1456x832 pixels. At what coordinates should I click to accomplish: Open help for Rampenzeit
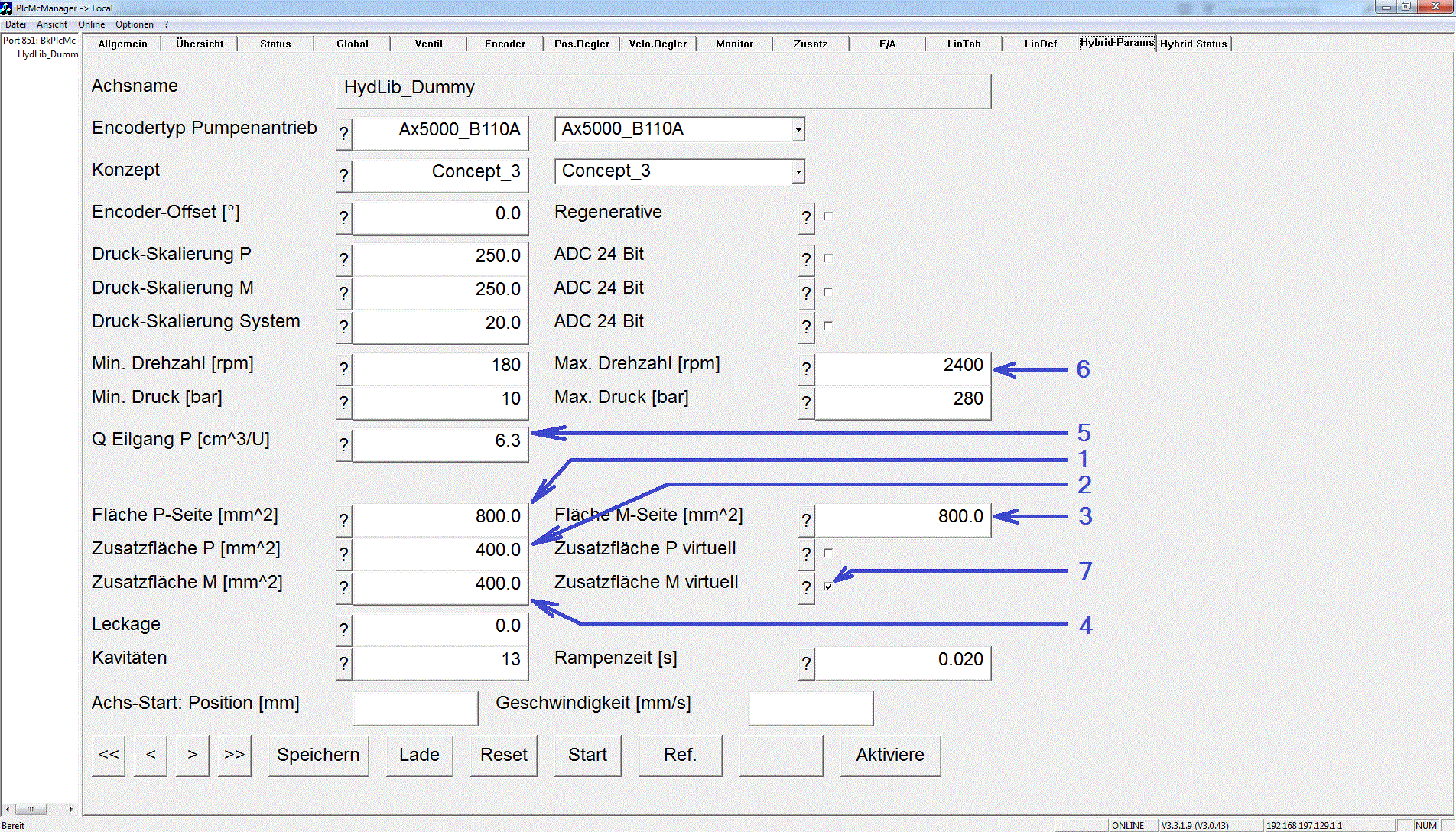point(807,664)
